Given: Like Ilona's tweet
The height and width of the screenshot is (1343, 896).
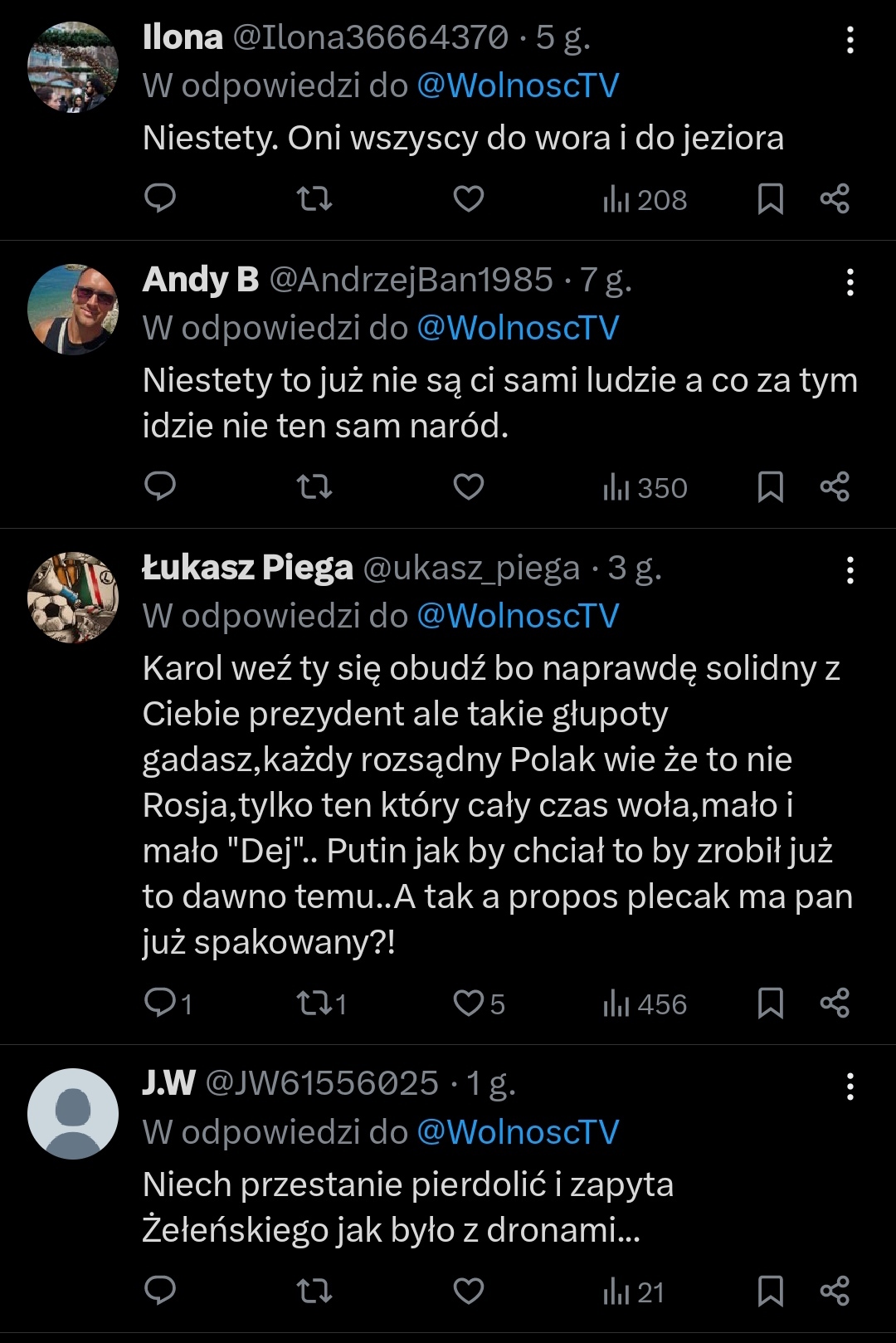Looking at the screenshot, I should click(469, 198).
